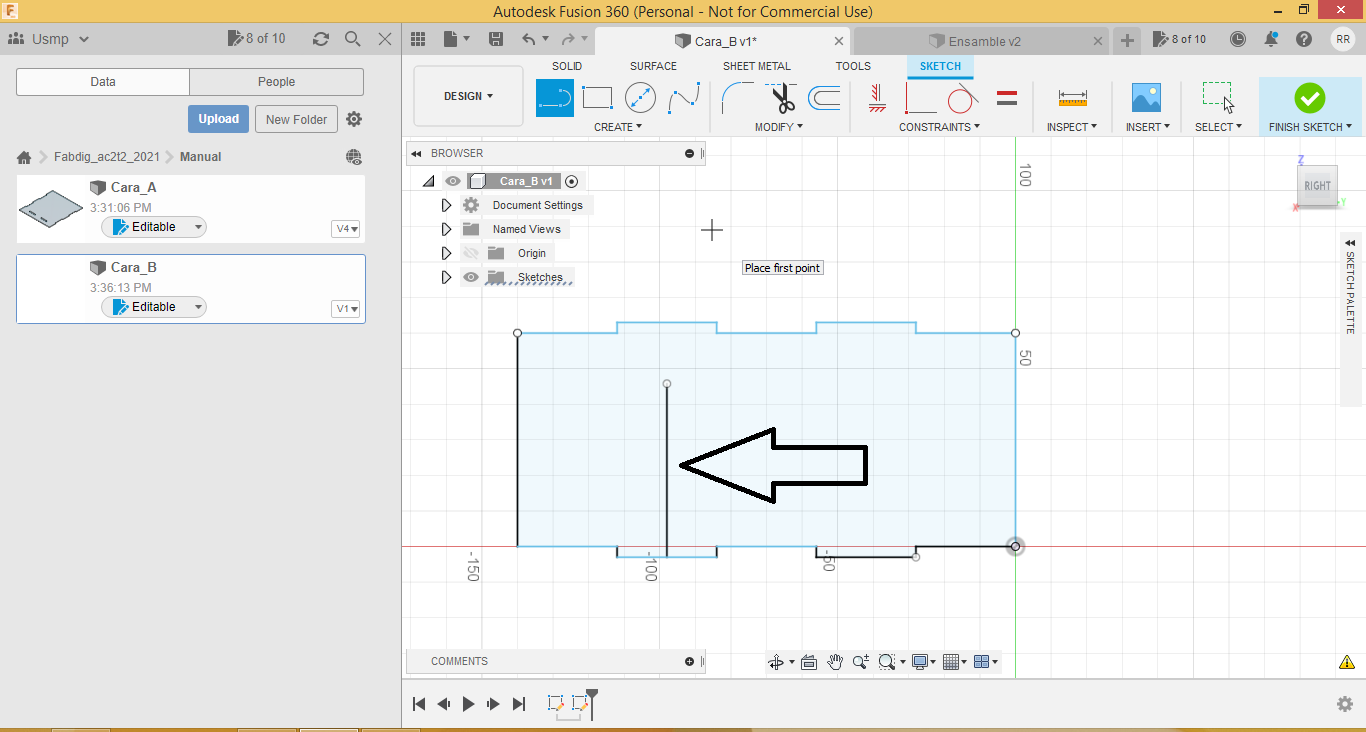1366x732 pixels.
Task: Expand the Document Settings node
Action: tap(446, 205)
